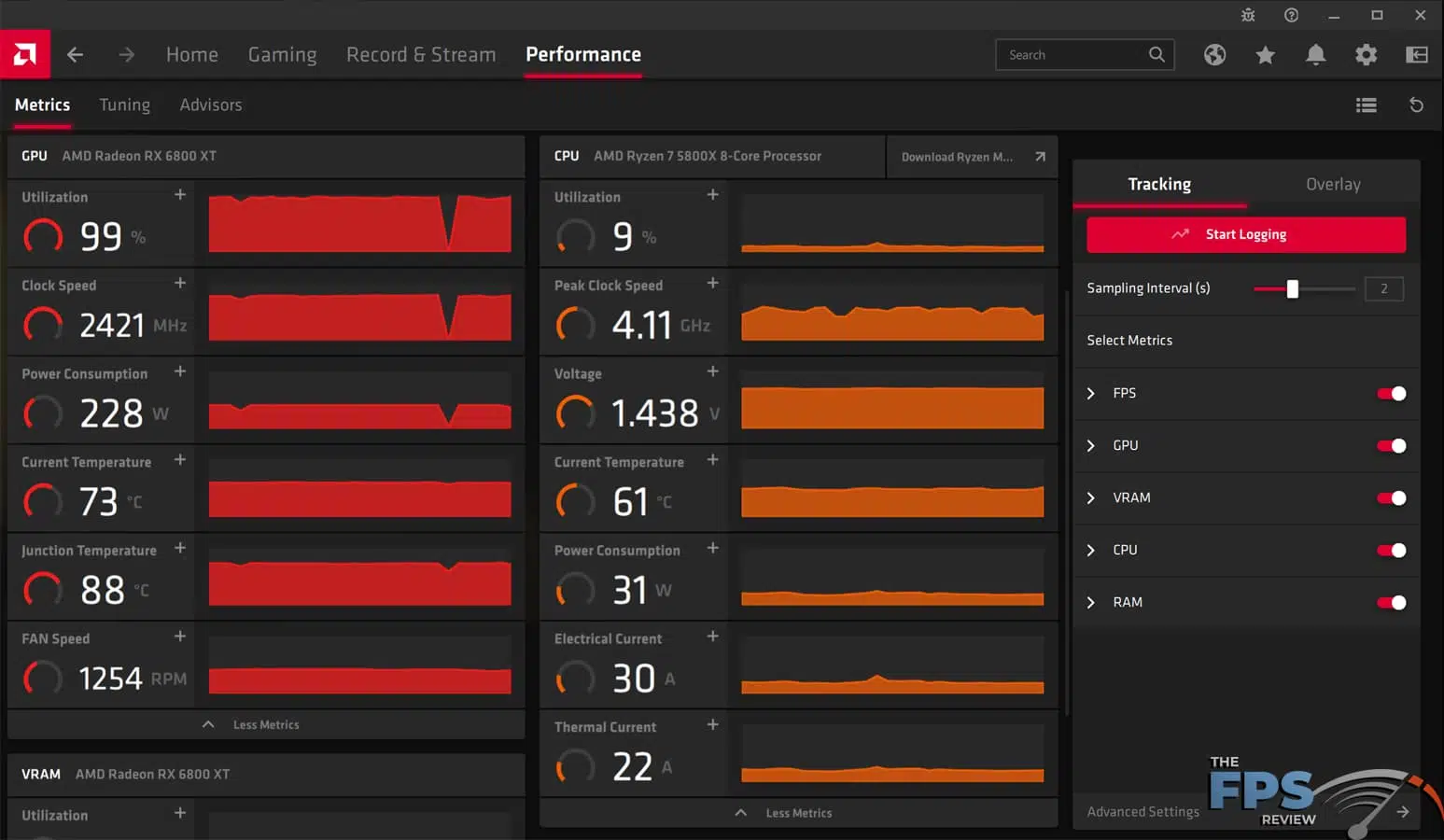Select the Tracking tab
This screenshot has width=1444, height=840.
(1159, 184)
